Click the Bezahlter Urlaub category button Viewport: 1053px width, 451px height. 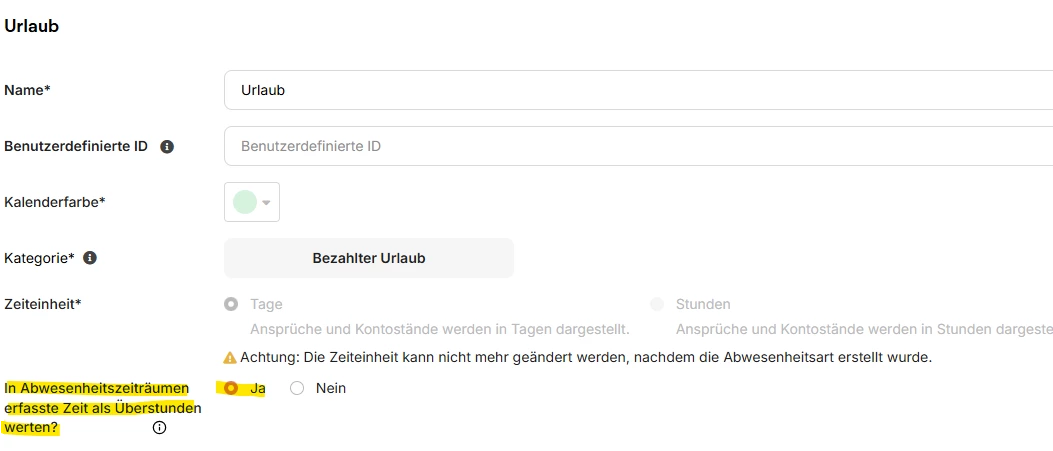point(369,258)
